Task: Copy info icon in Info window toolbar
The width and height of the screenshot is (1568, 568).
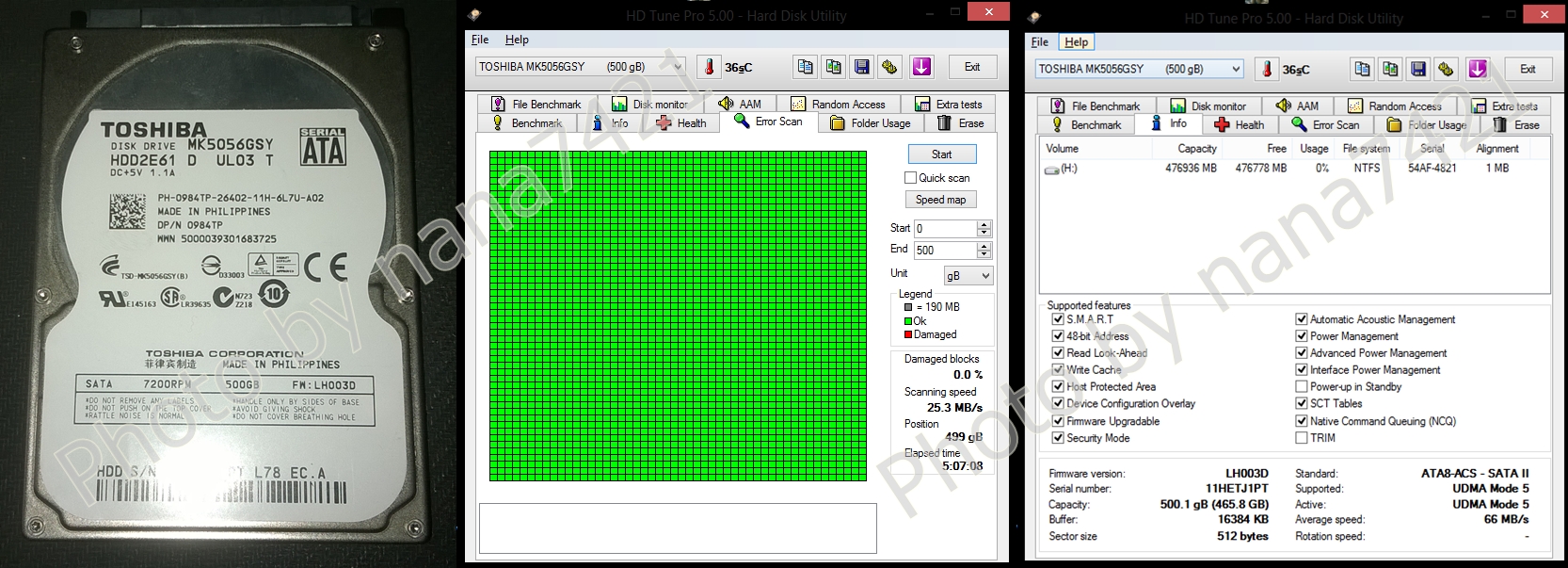Action: [1363, 69]
